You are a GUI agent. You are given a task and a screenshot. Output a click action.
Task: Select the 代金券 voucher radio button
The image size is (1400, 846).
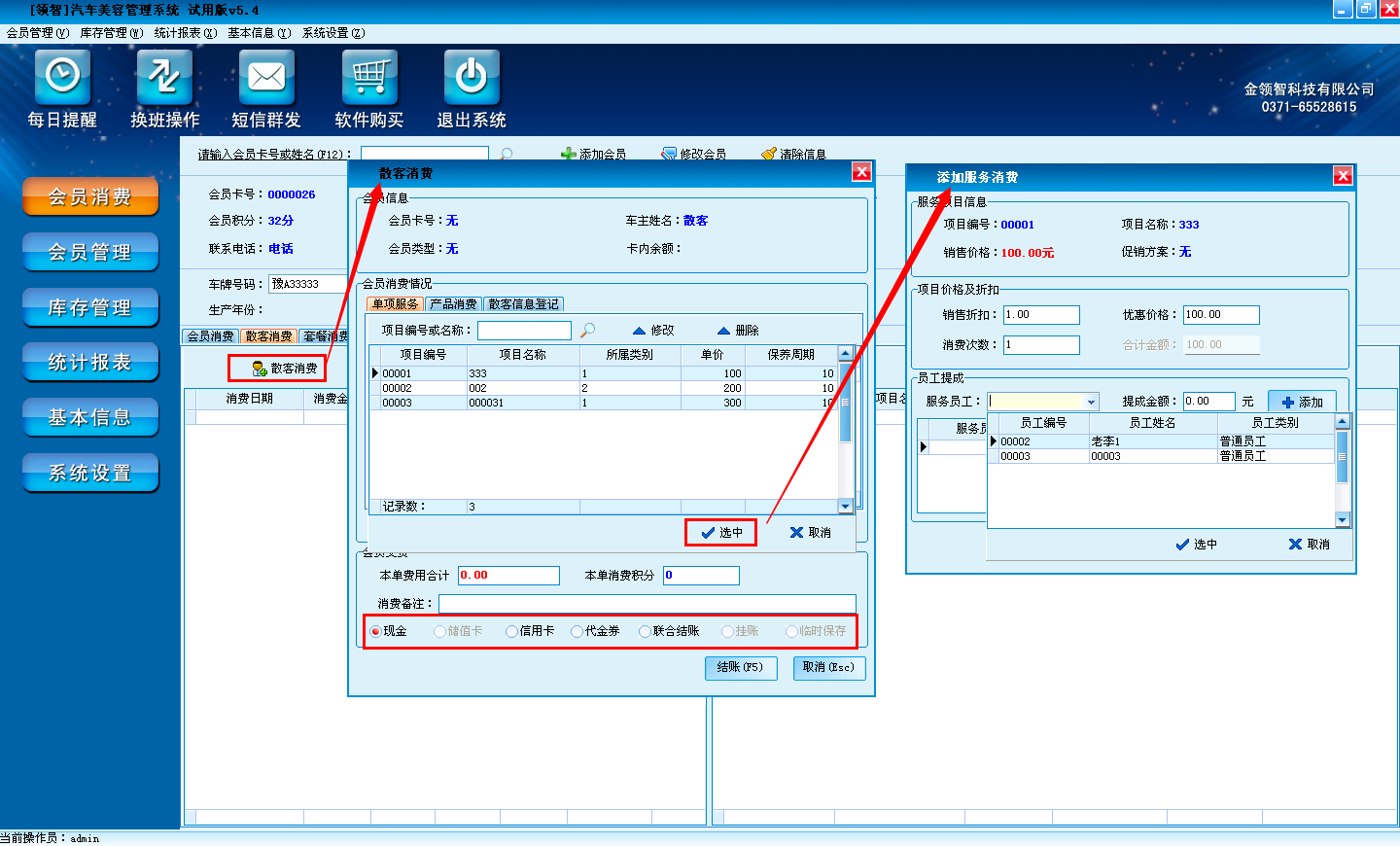click(x=577, y=632)
